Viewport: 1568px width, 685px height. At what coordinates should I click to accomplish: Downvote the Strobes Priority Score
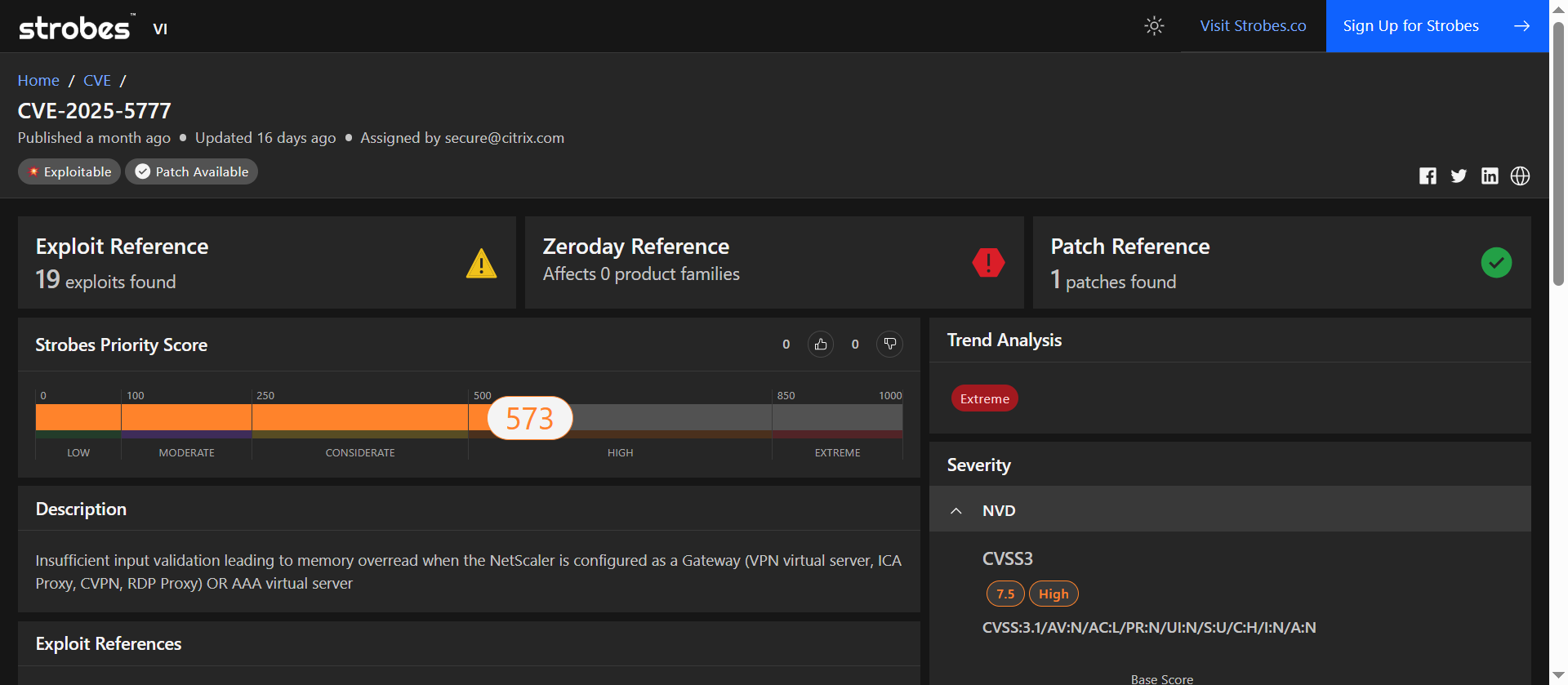click(889, 345)
